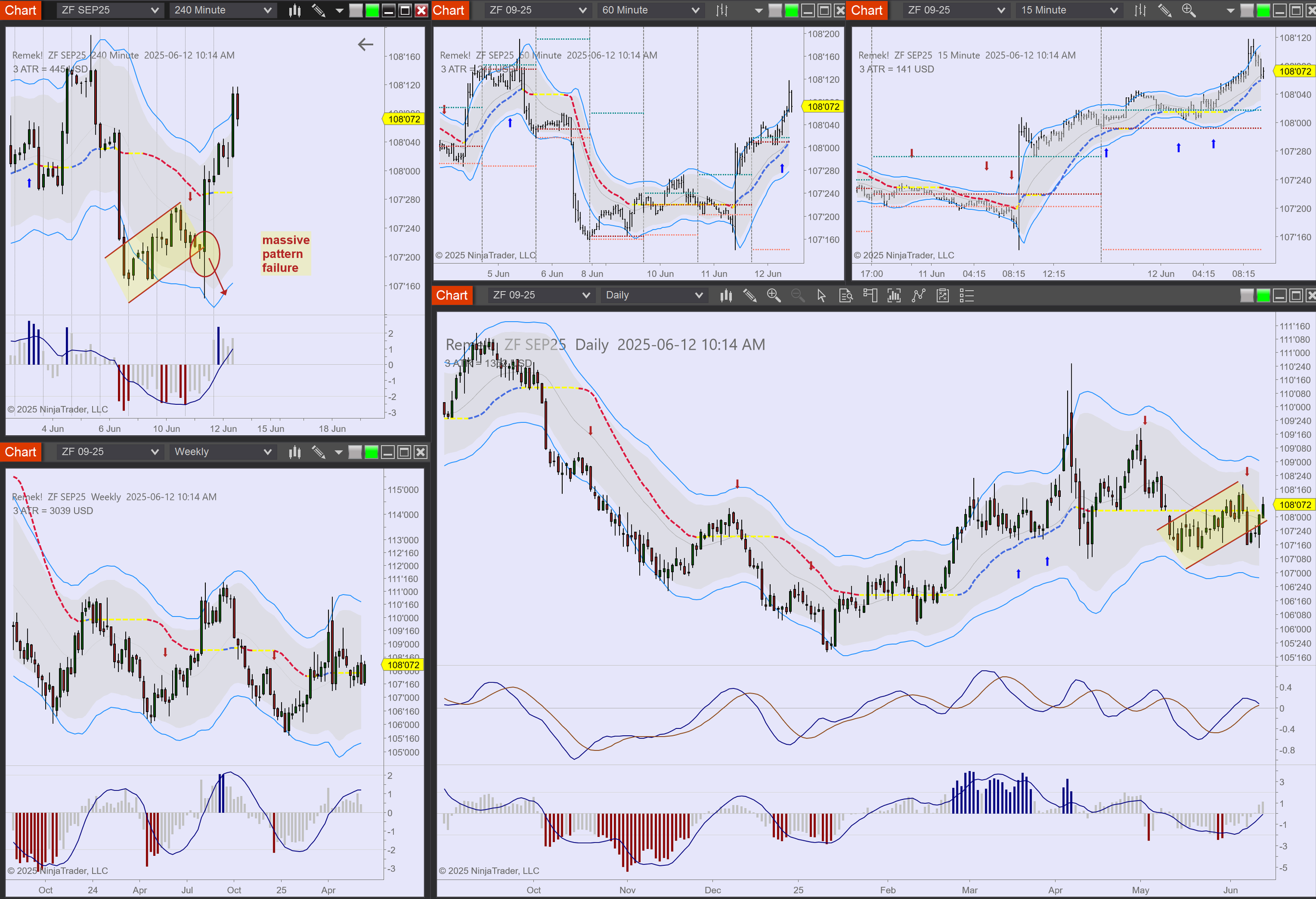Click Chart tab of Weekly window
The width and height of the screenshot is (1316, 899).
coord(21,452)
